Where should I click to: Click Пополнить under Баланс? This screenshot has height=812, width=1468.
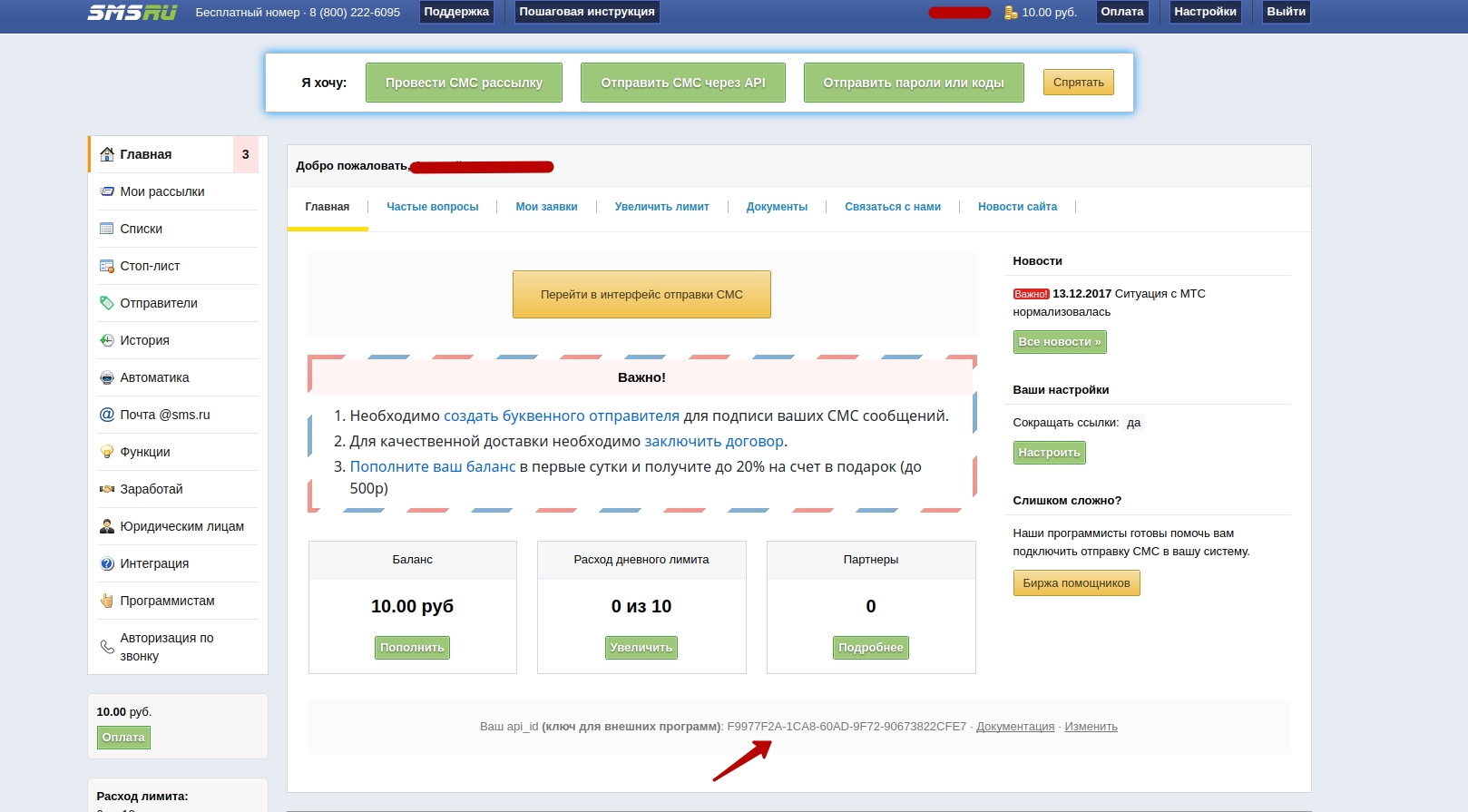point(413,648)
